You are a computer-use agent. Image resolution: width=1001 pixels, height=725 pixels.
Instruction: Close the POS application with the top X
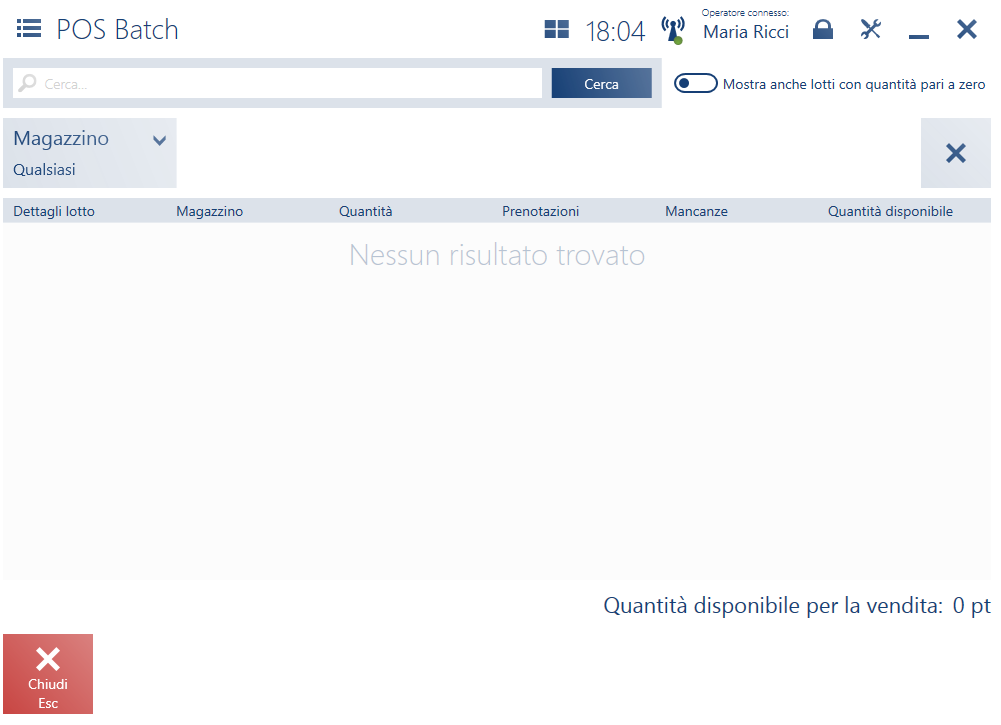[967, 29]
